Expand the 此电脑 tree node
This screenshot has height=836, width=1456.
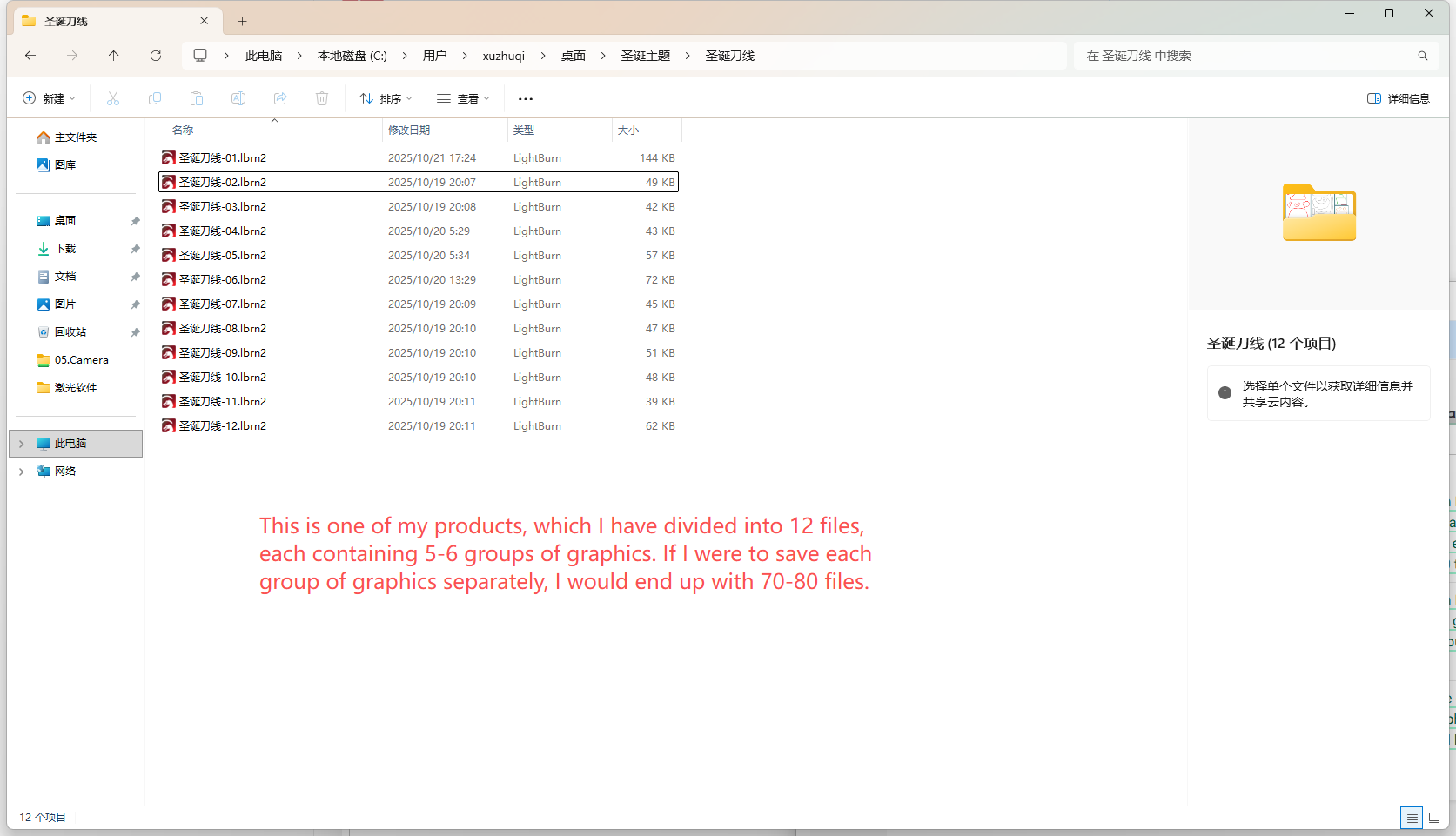(22, 444)
